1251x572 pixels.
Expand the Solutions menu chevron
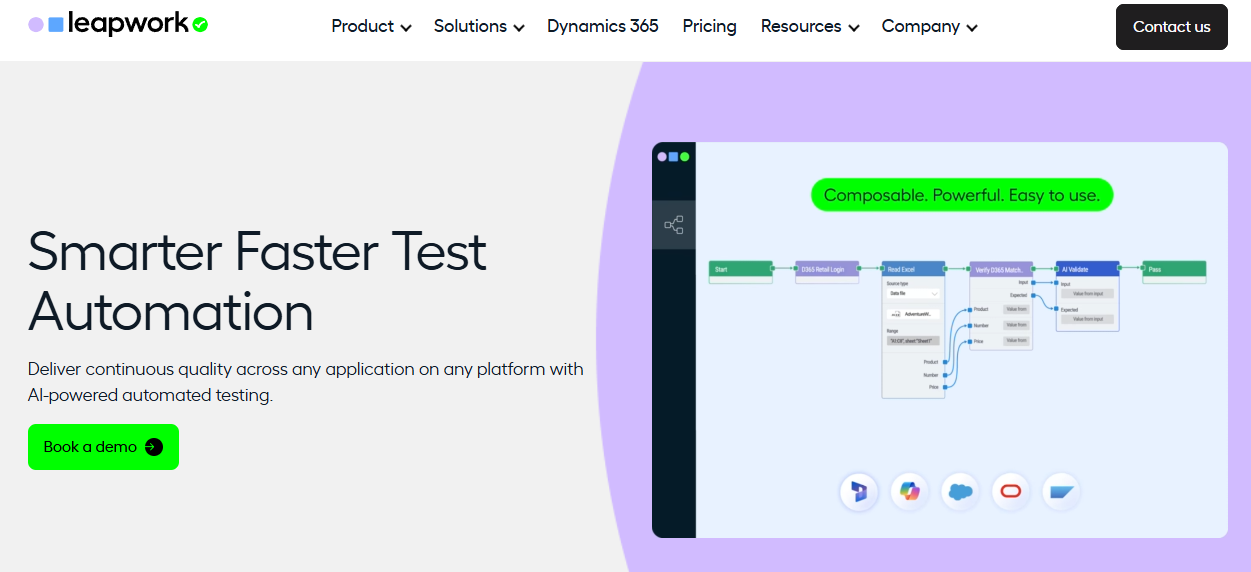click(x=519, y=28)
